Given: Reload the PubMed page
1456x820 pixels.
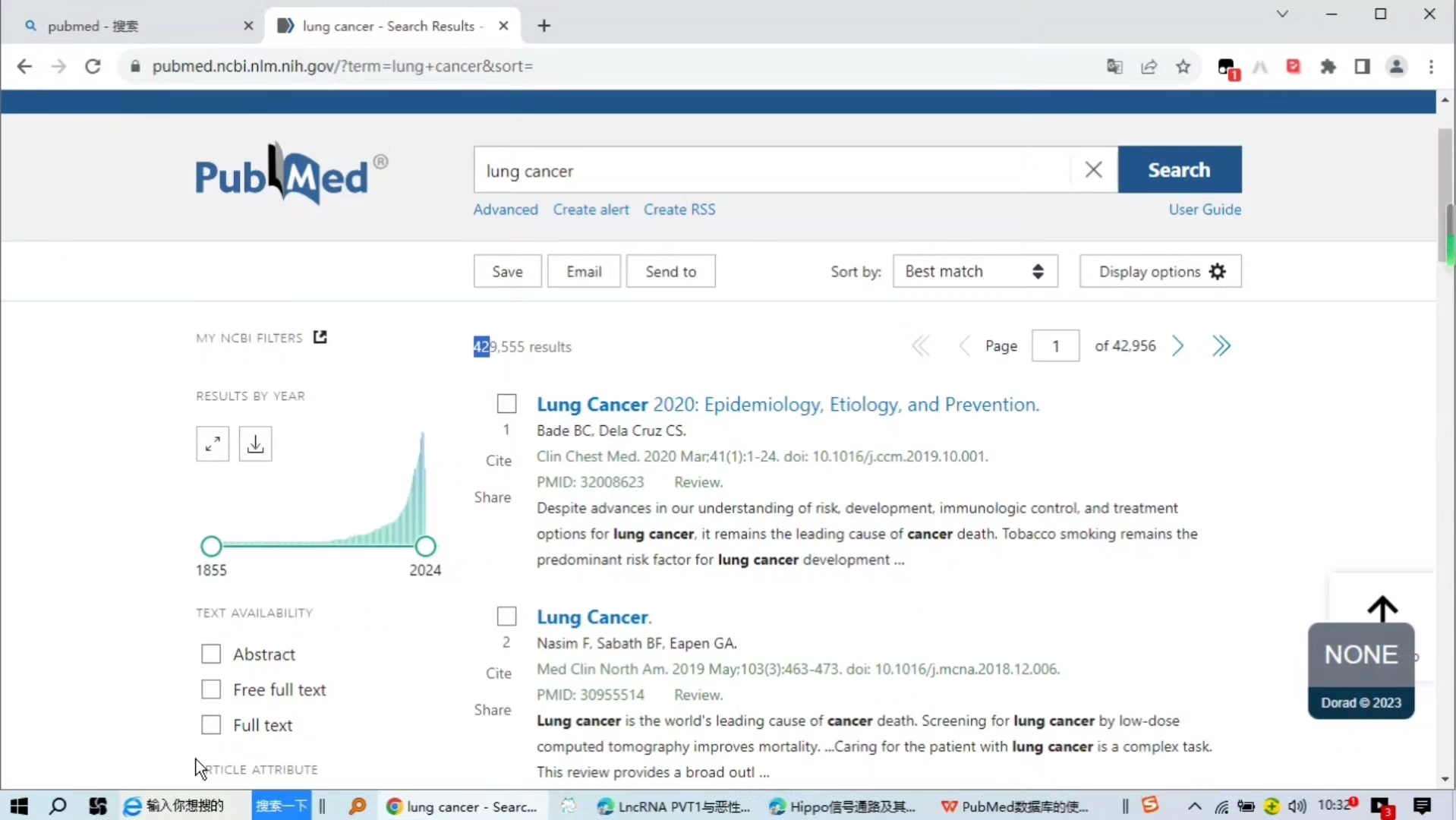Looking at the screenshot, I should click(x=93, y=66).
